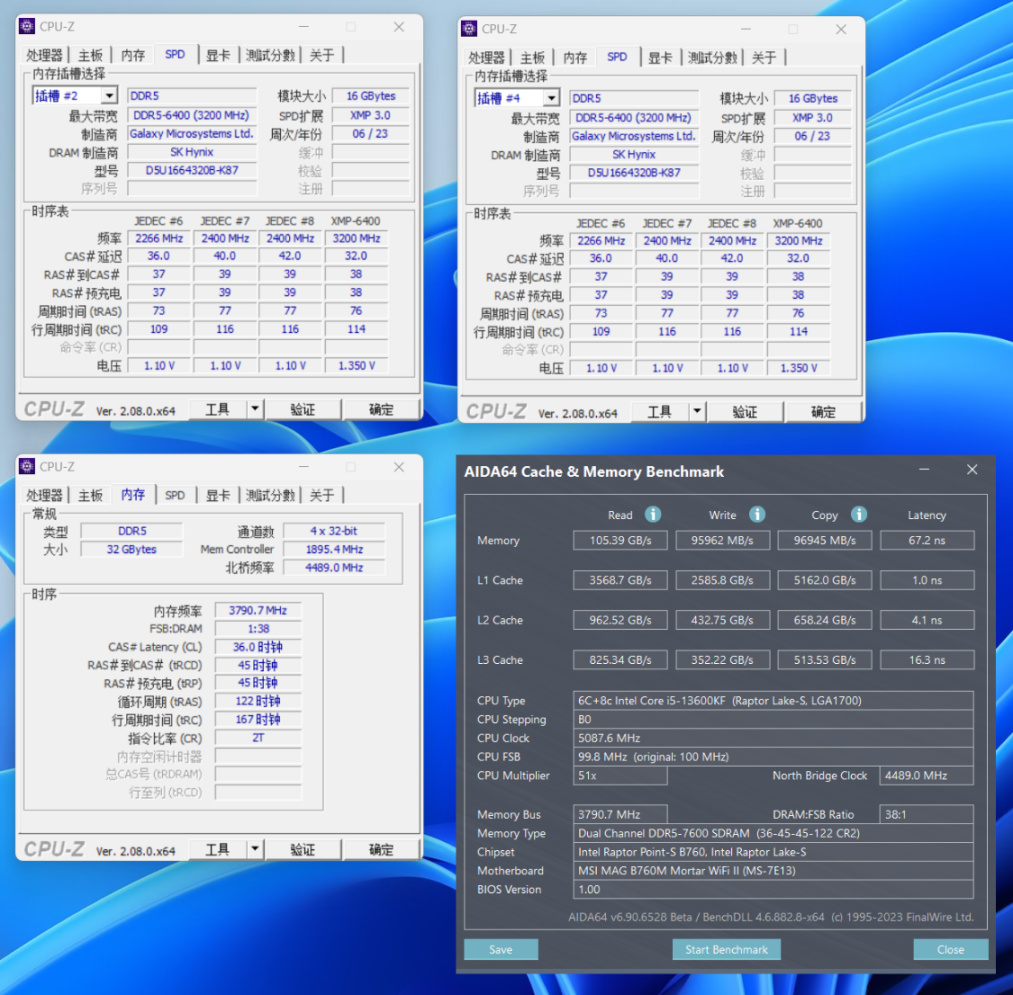Switch to 主板 tab in slot #2 CPU-Z window
Screen dimensions: 1013x995
90,56
